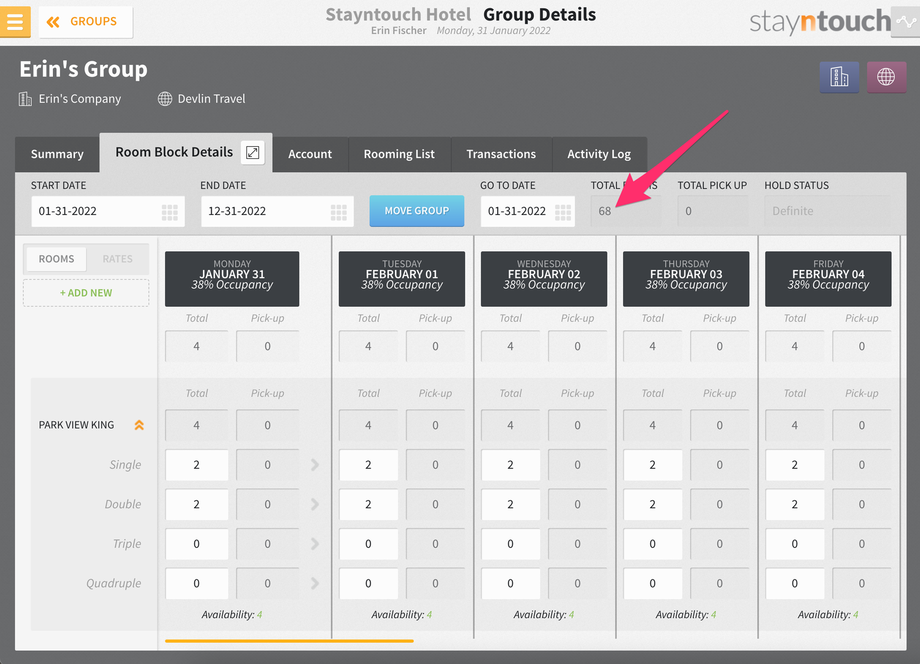The image size is (920, 664).
Task: Switch to Rooms view toggle
Action: 56,259
